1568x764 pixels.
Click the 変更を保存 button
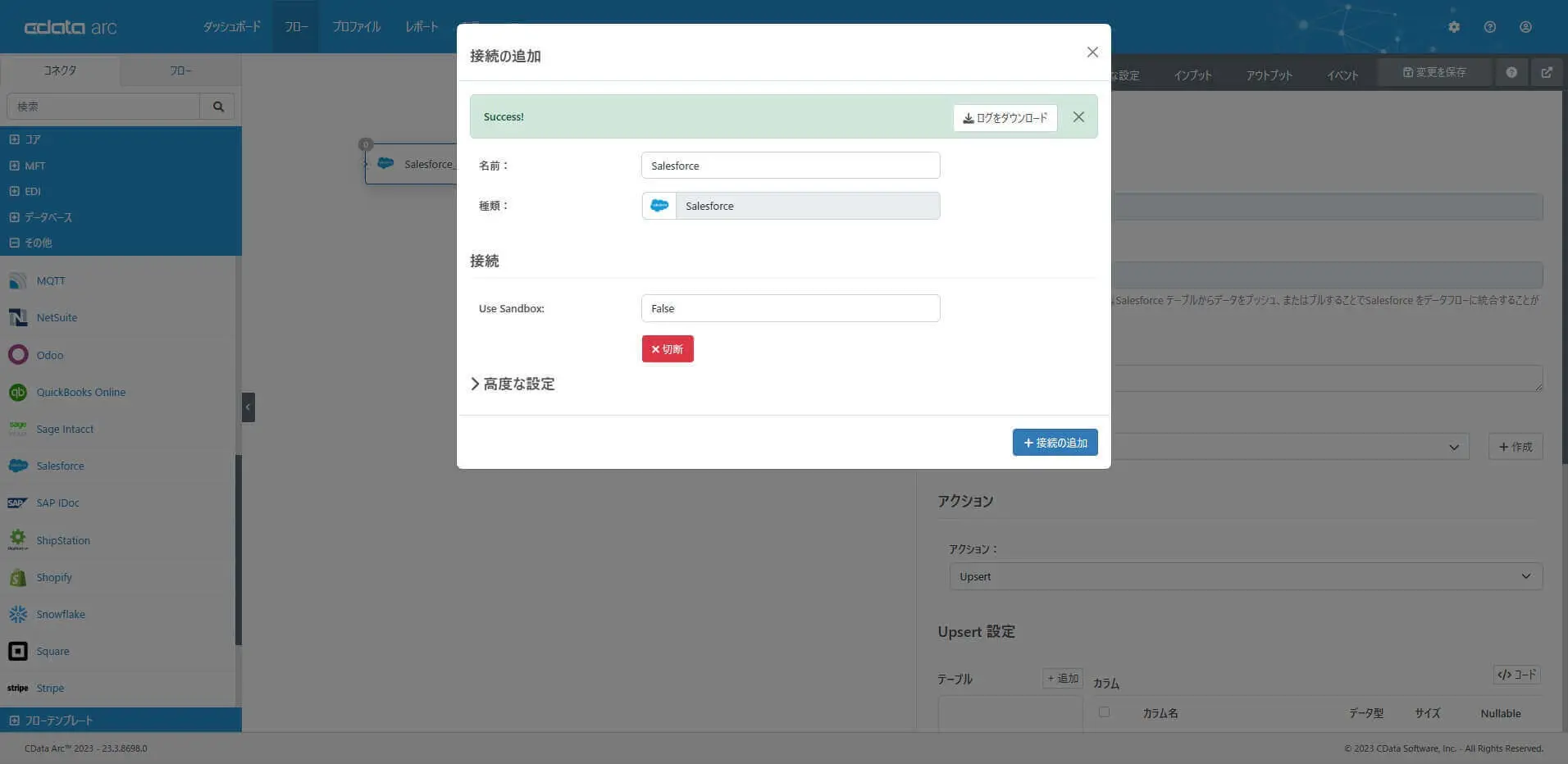click(x=1434, y=72)
